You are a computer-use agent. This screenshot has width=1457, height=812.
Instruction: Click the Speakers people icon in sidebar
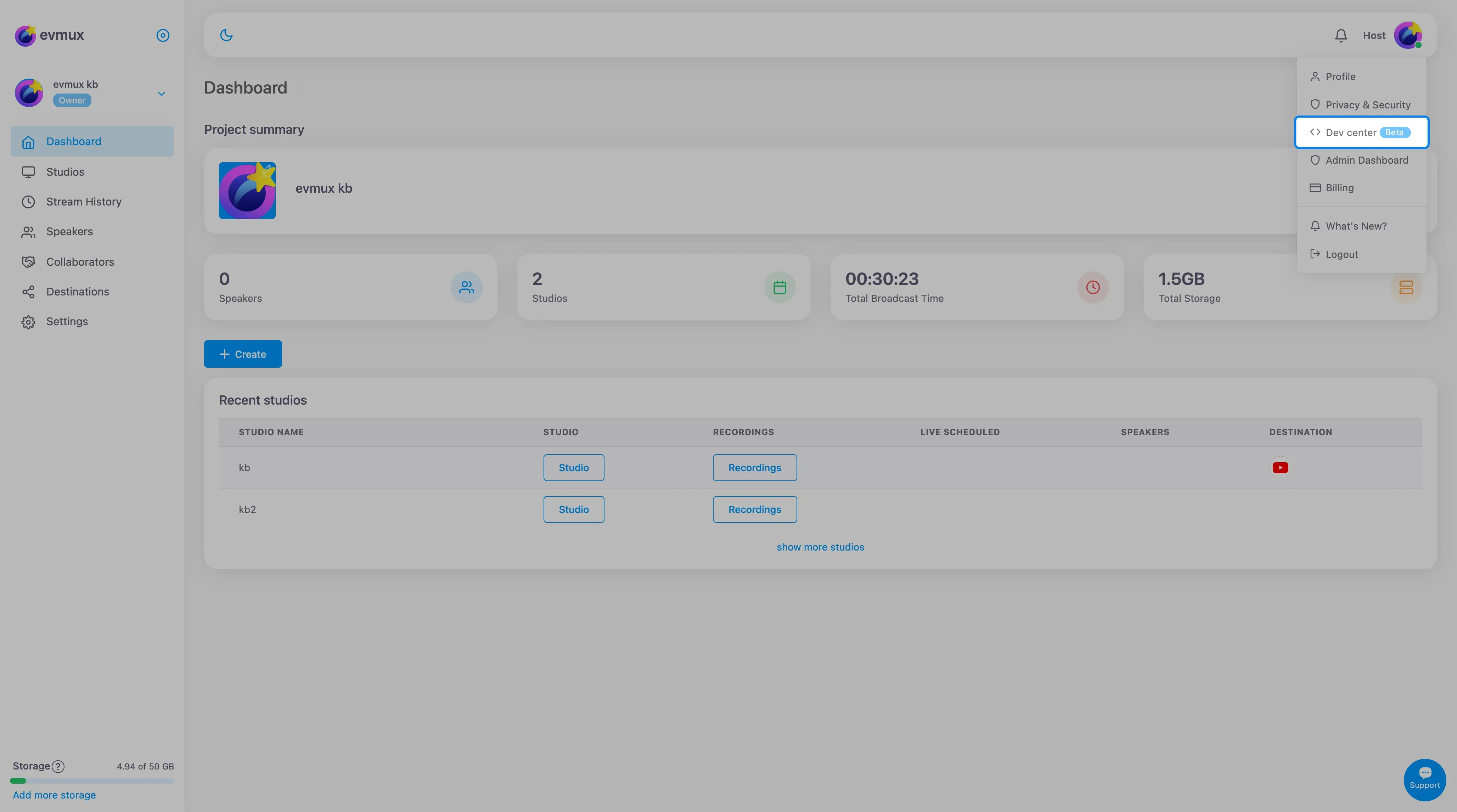pyautogui.click(x=28, y=232)
